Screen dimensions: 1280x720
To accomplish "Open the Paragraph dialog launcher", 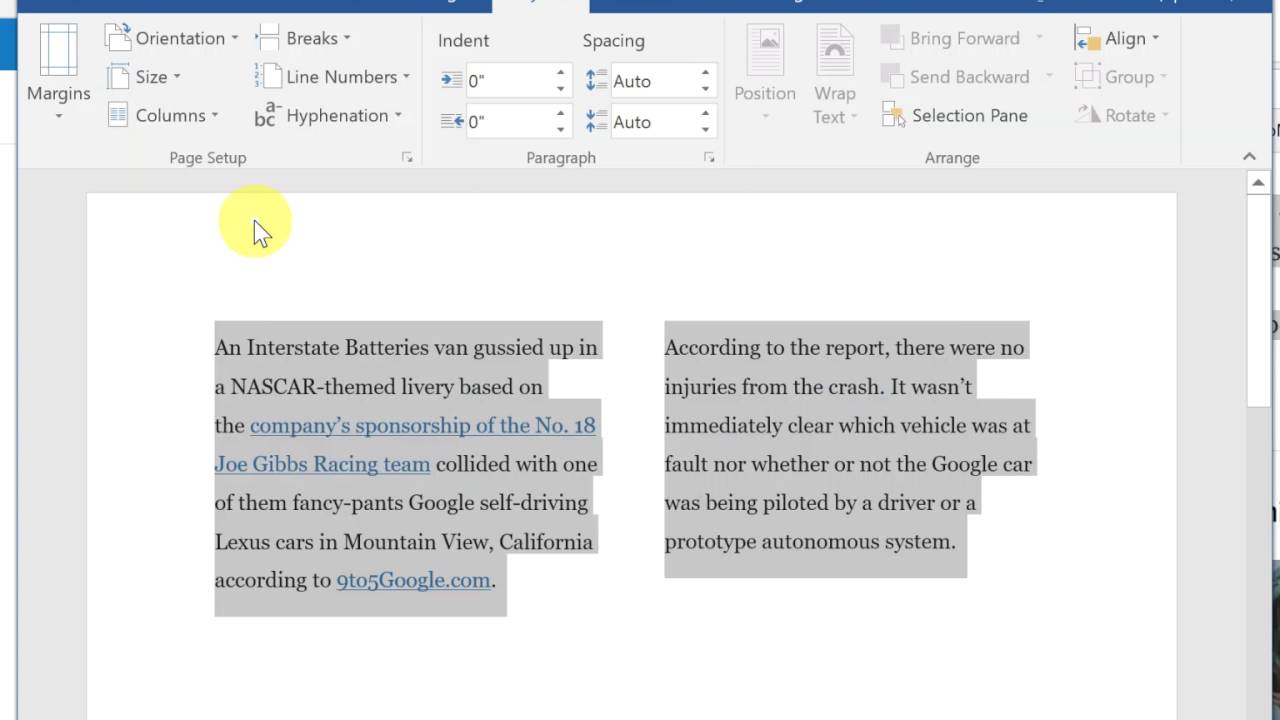I will click(x=709, y=158).
